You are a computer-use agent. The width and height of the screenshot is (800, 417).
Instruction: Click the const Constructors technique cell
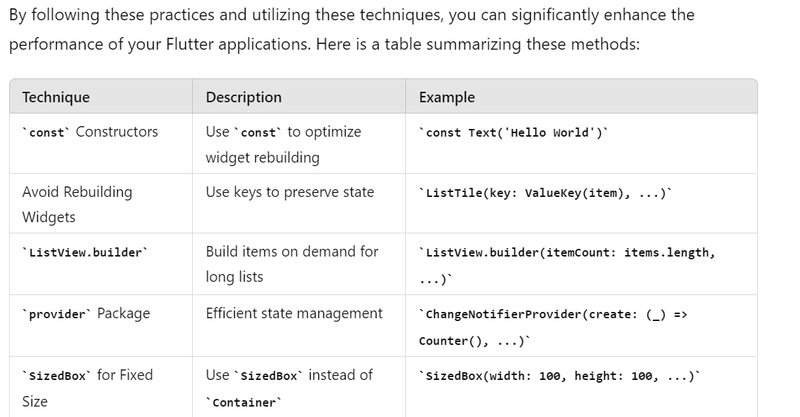point(90,132)
